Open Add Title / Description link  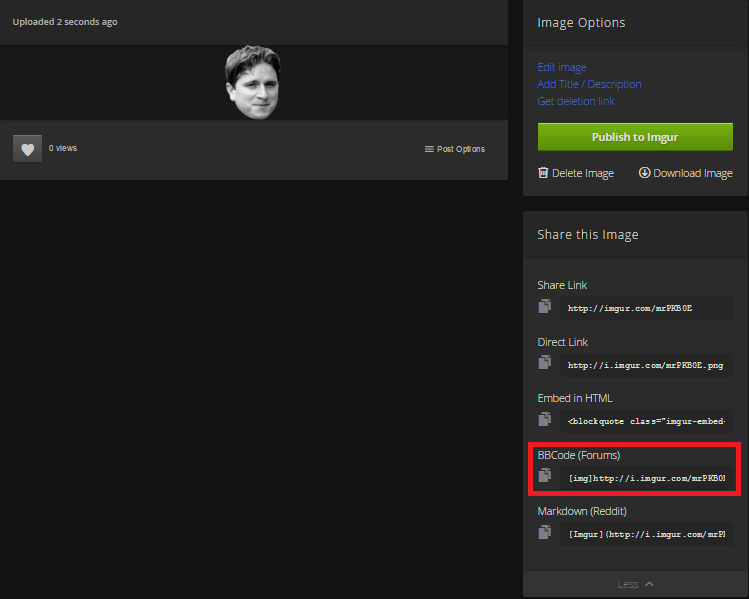point(589,84)
